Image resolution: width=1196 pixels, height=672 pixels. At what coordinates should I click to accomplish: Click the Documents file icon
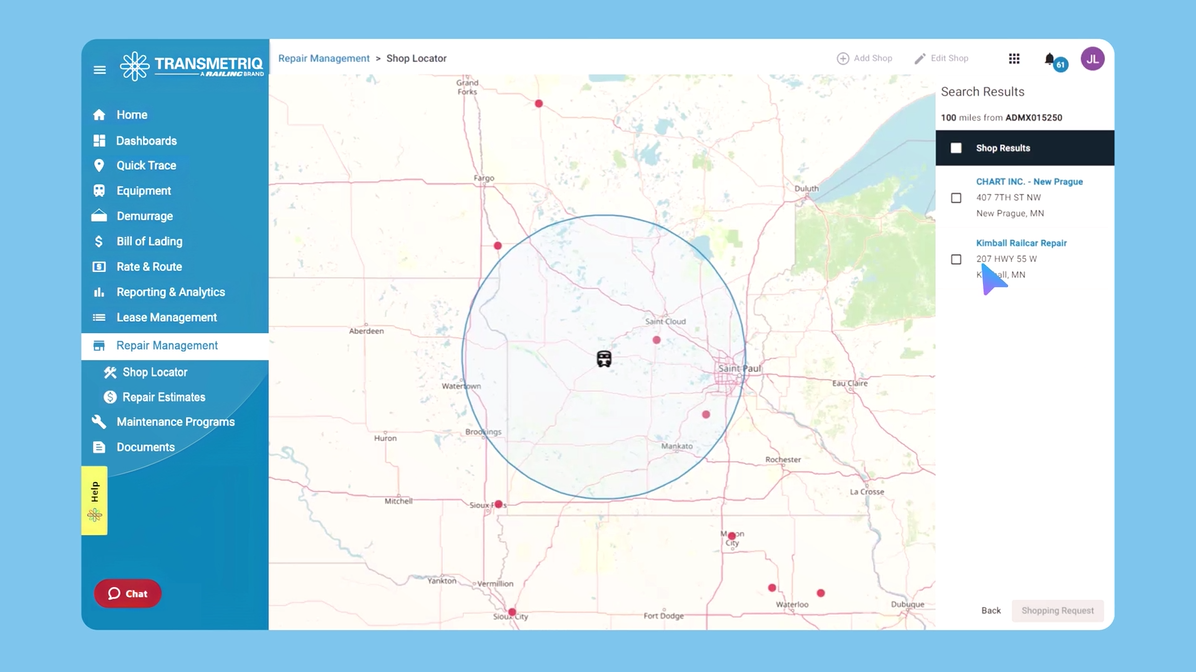pyautogui.click(x=99, y=447)
